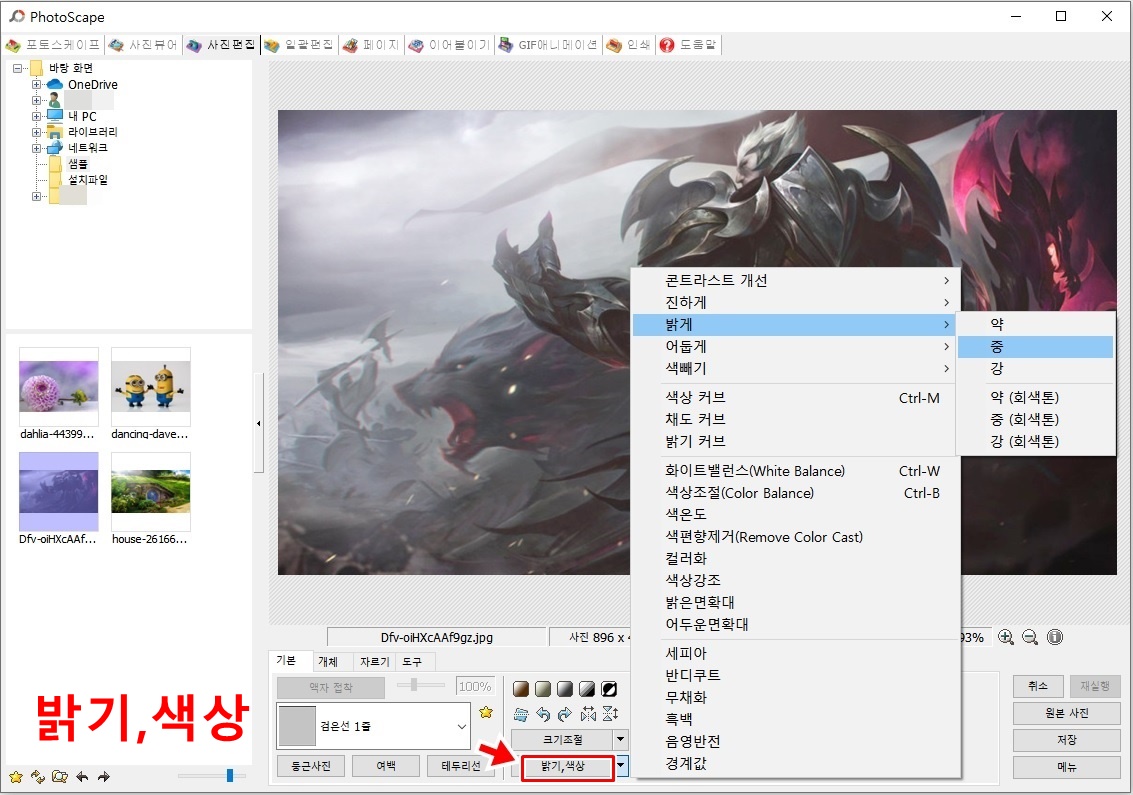Click the zoom out magnifier icon
Image resolution: width=1133 pixels, height=795 pixels.
pos(1030,637)
